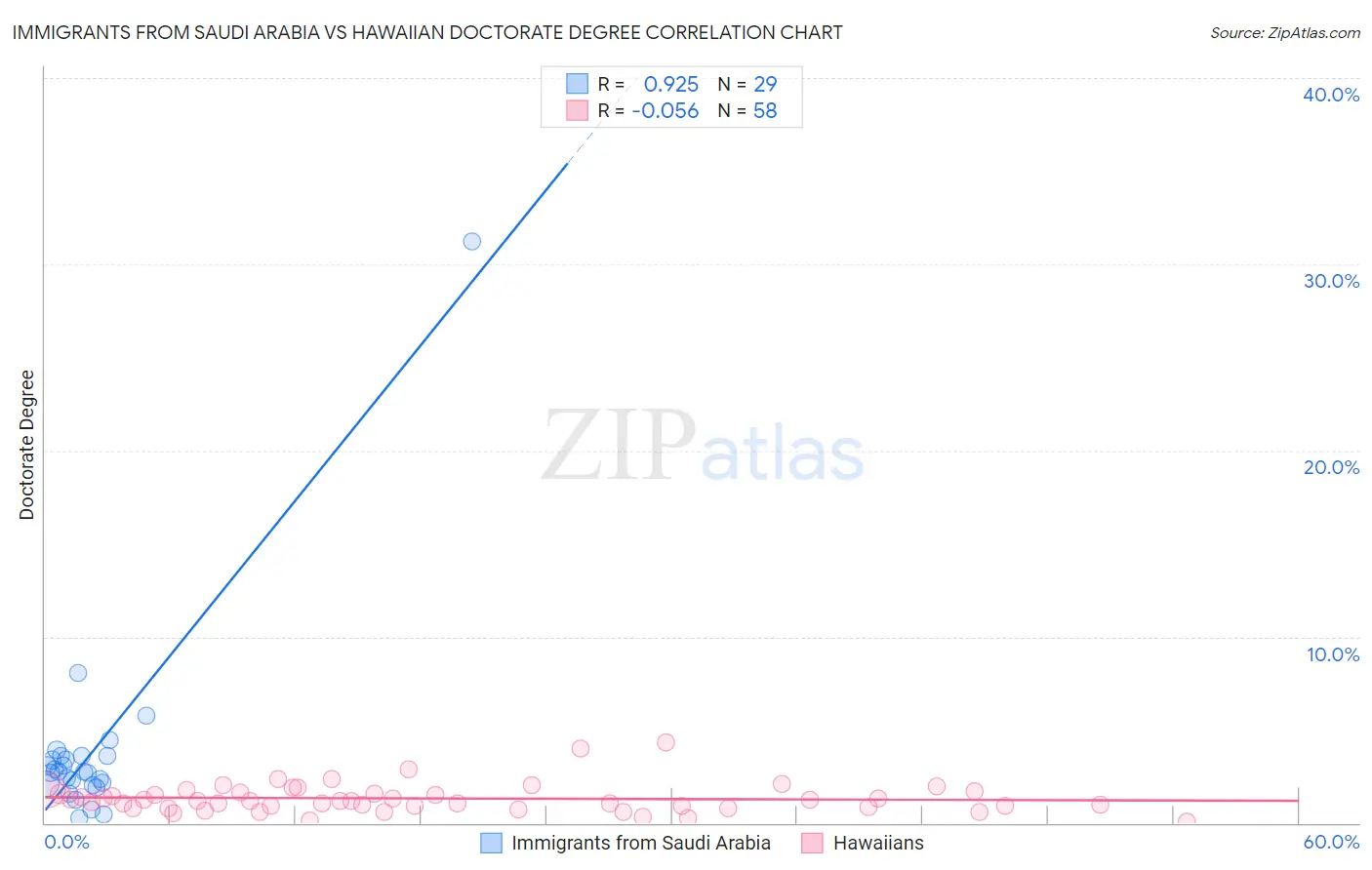Click the Doctorate Degree axis title
Screen dimensions: 1372x870
(x=26, y=445)
